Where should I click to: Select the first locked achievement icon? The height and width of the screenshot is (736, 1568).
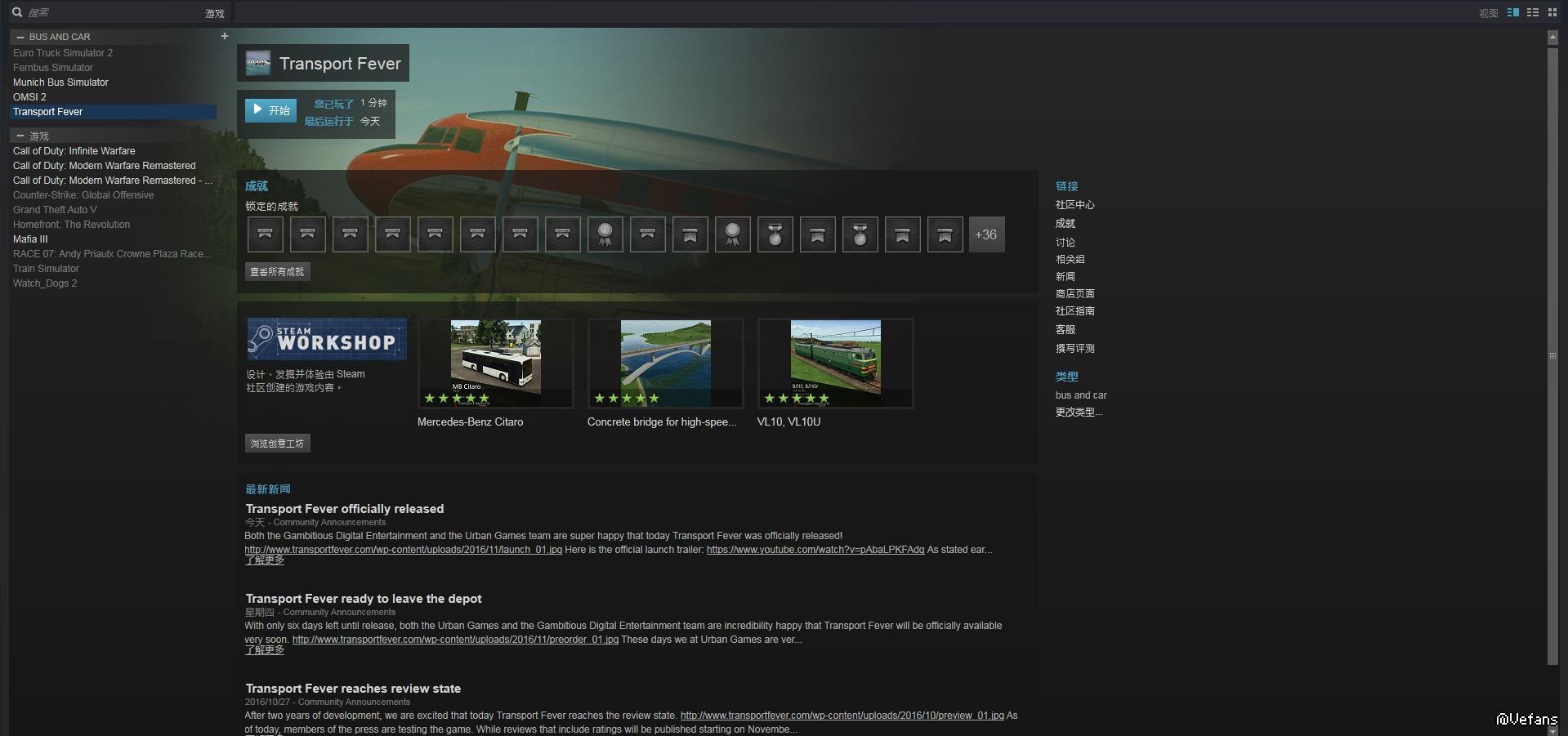[266, 234]
